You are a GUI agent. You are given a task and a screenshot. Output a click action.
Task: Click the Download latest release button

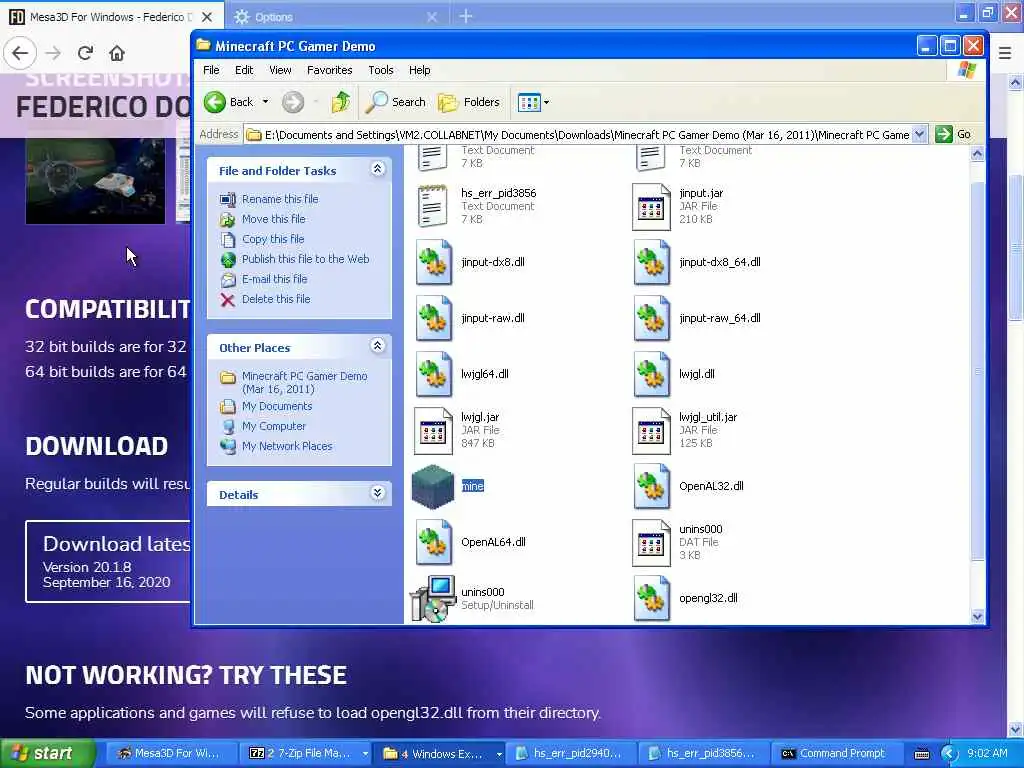(x=108, y=562)
